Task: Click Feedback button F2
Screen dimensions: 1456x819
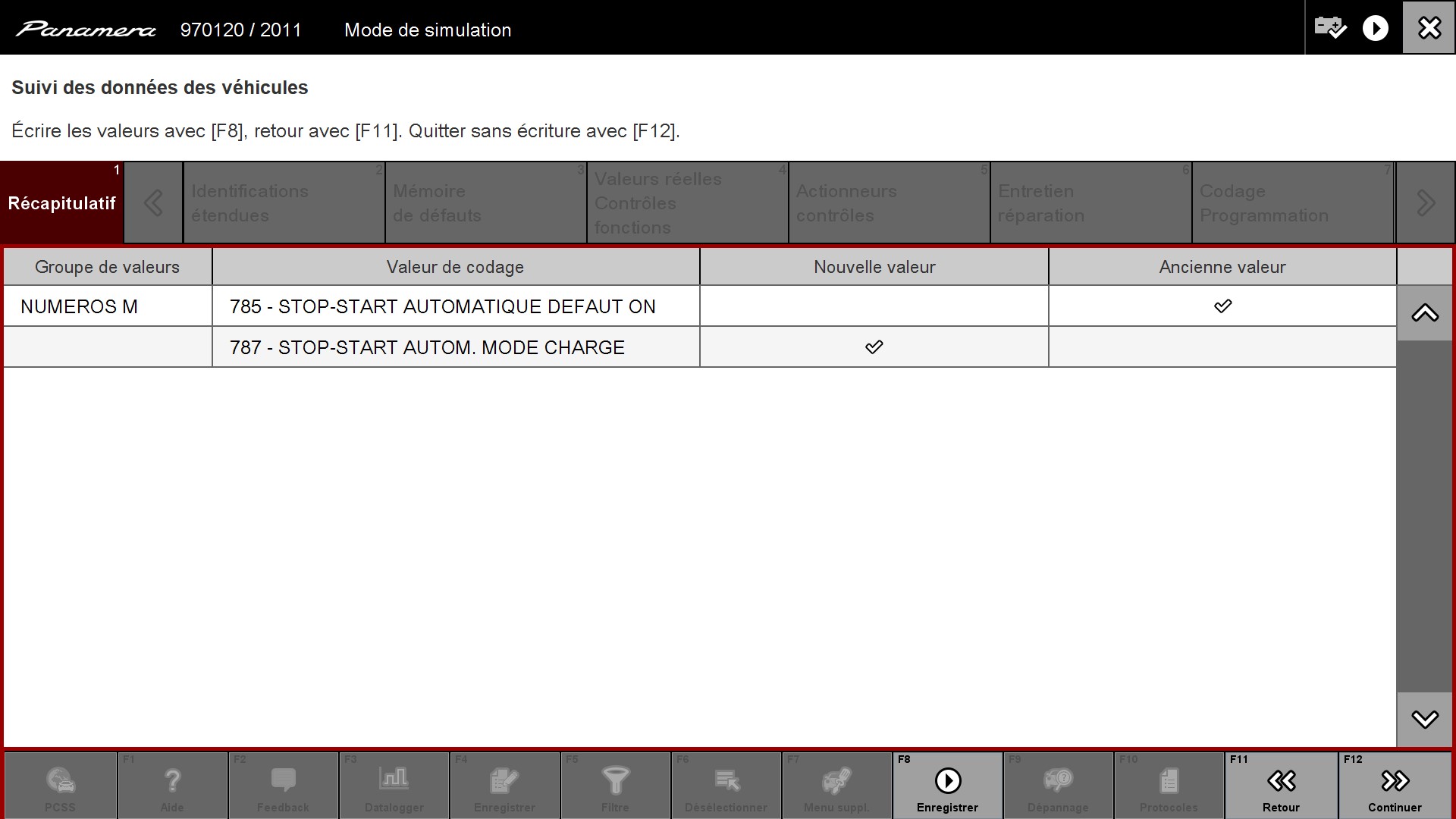Action: point(283,785)
